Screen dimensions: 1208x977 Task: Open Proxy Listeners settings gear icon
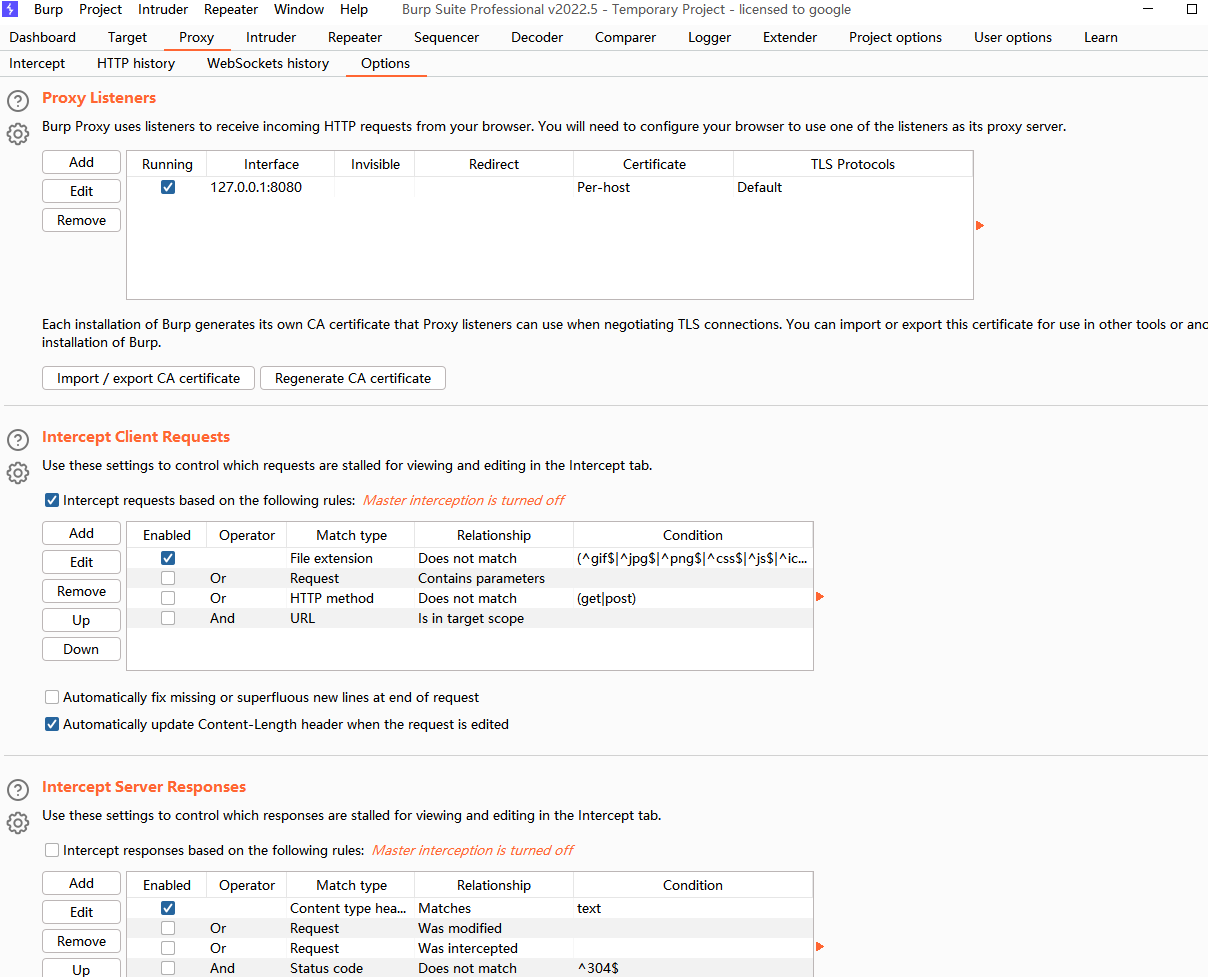[18, 134]
